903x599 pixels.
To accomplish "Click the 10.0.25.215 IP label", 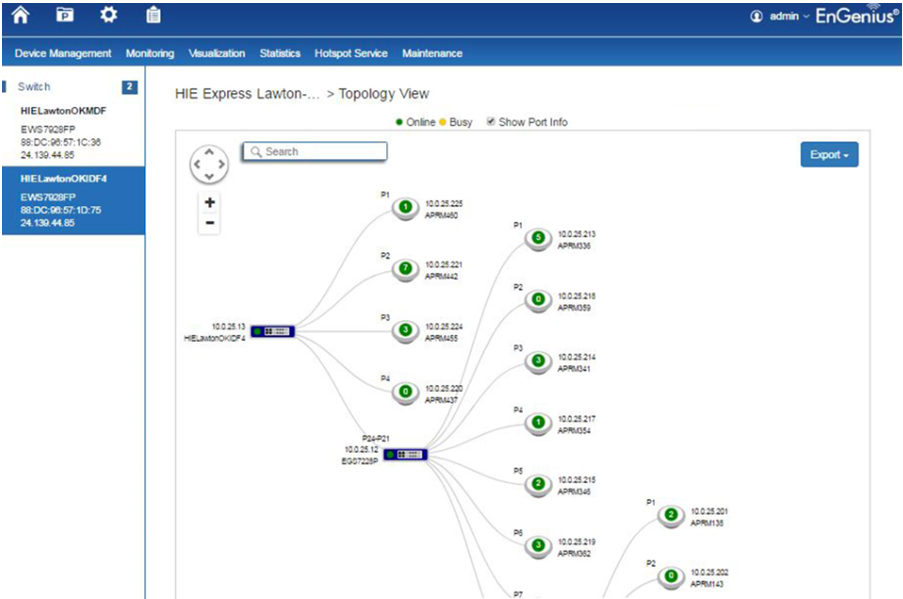I will [576, 480].
